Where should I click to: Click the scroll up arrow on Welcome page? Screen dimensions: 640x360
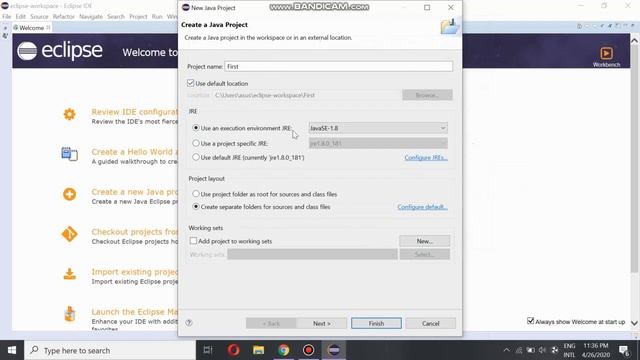tap(634, 40)
